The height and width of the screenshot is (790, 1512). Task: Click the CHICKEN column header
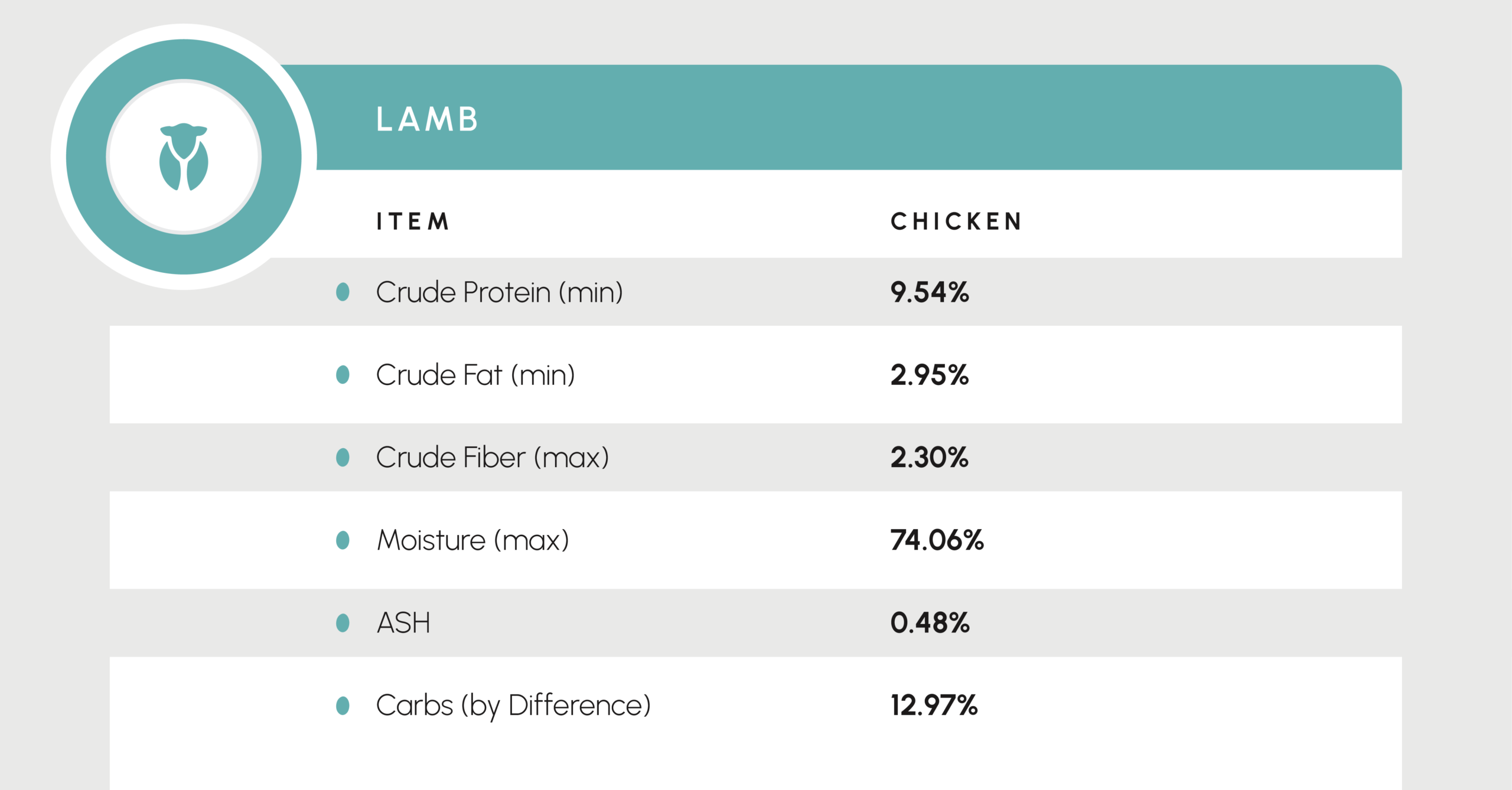coord(956,222)
